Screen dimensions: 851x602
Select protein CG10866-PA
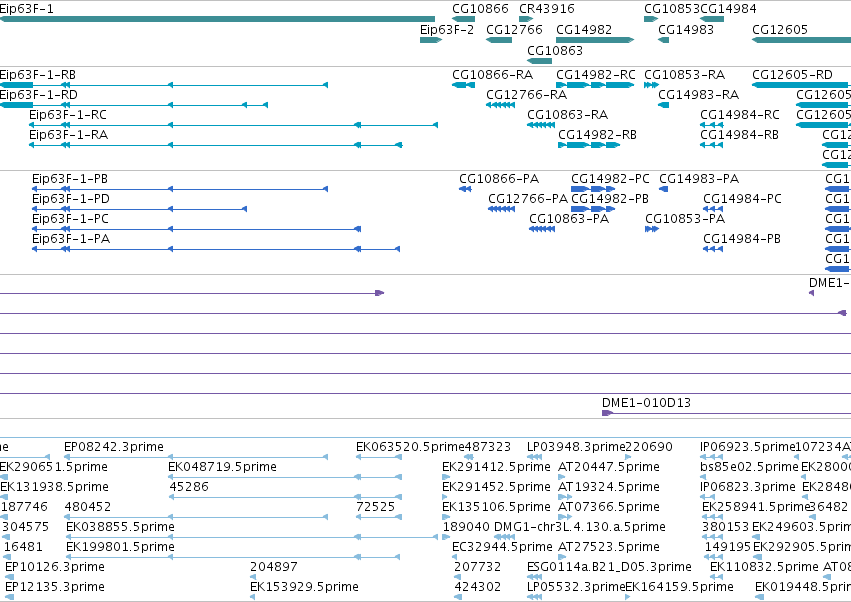499,179
